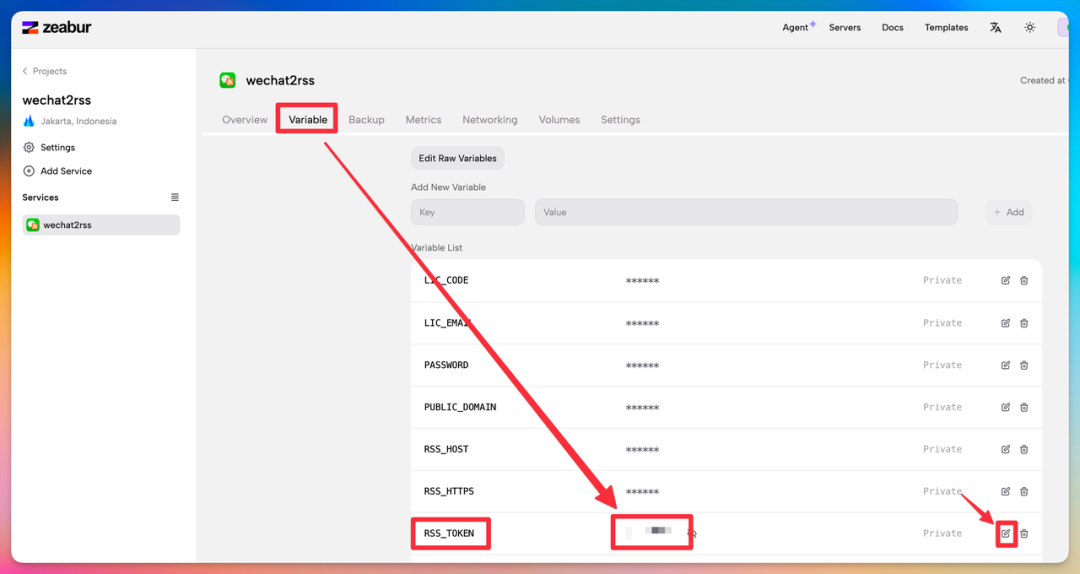The height and width of the screenshot is (574, 1080).
Task: Reveal the hidden RSS_TOKEN value
Action: [x=692, y=534]
